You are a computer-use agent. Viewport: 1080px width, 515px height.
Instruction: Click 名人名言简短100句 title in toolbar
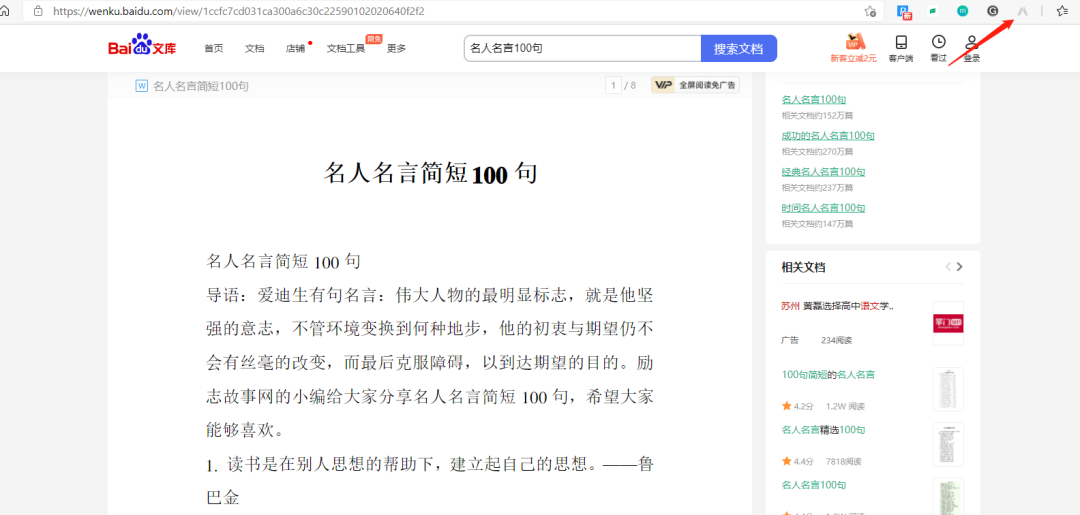pos(200,86)
